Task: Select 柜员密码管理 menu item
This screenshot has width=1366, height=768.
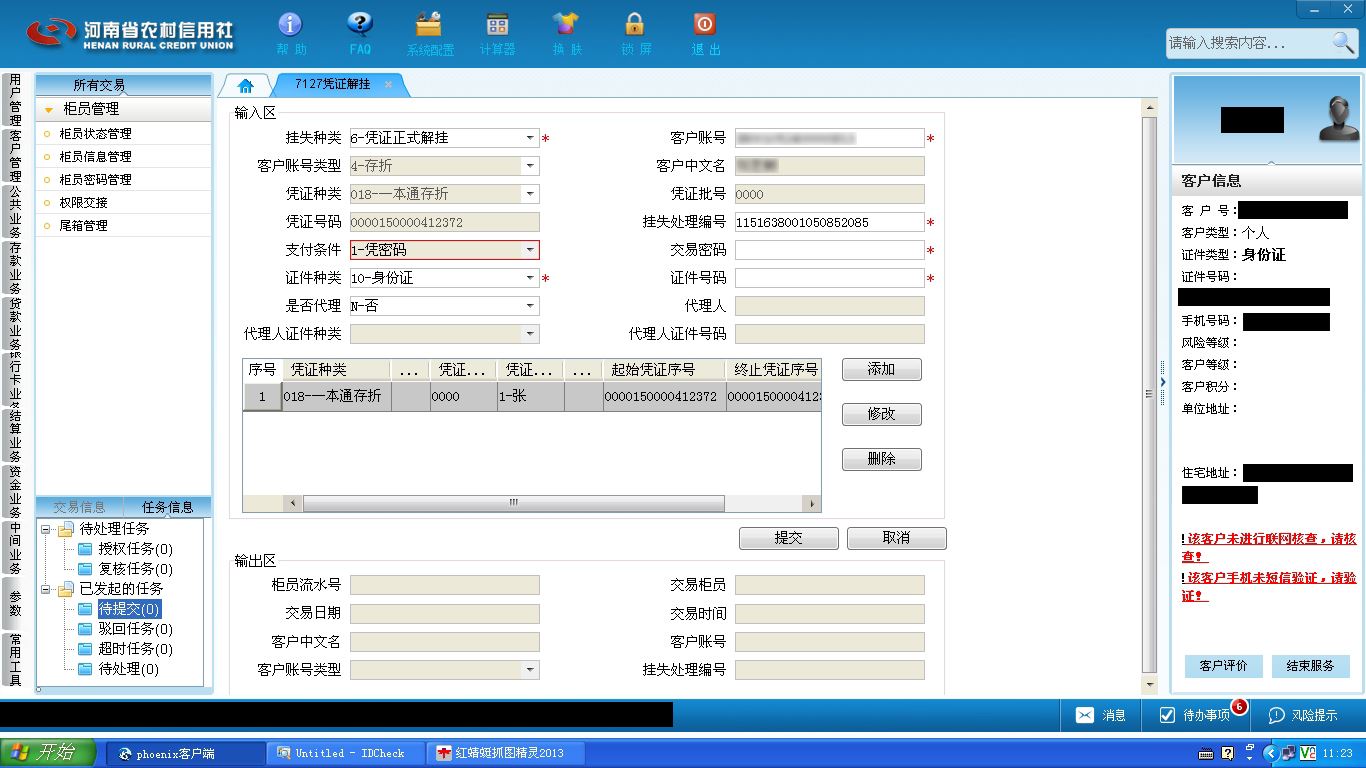Action: [x=95, y=180]
